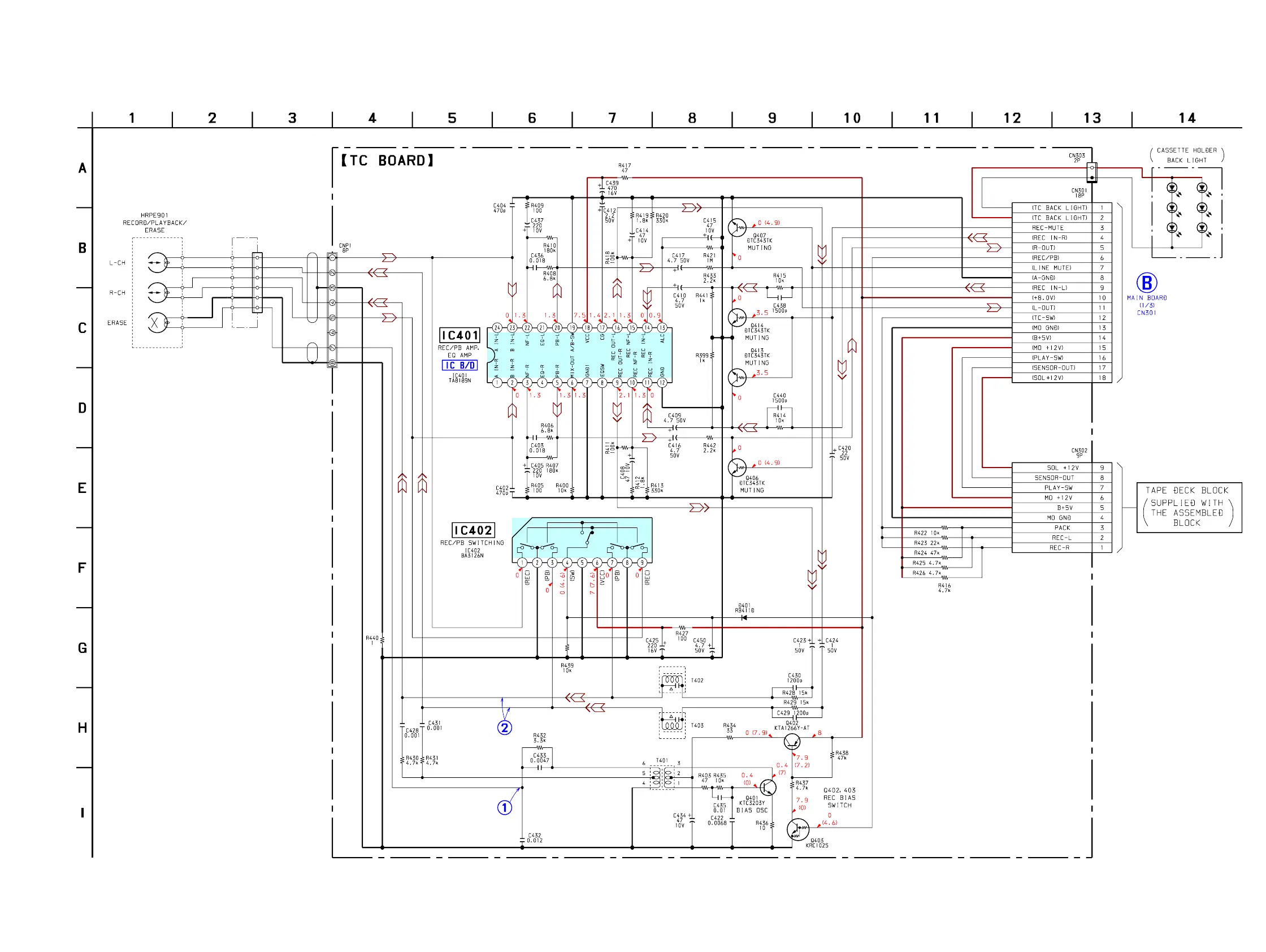Click the L-CH record/playback head symbol
Viewport: 1266px width, 952px height.
tap(157, 263)
